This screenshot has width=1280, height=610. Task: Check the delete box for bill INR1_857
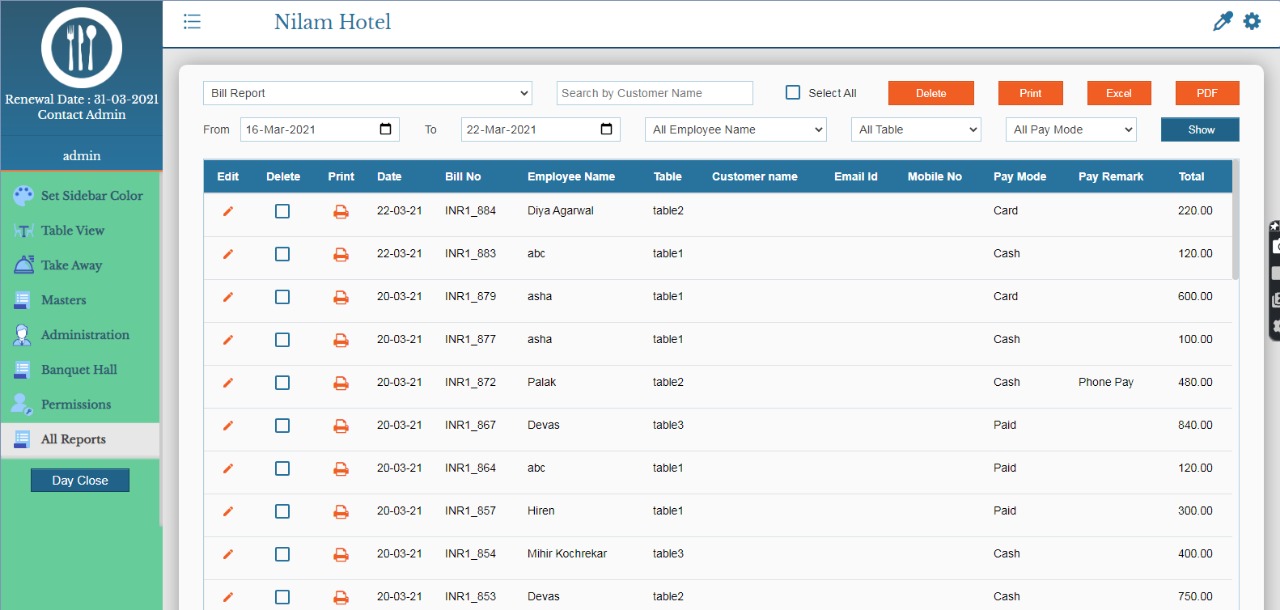pos(282,512)
